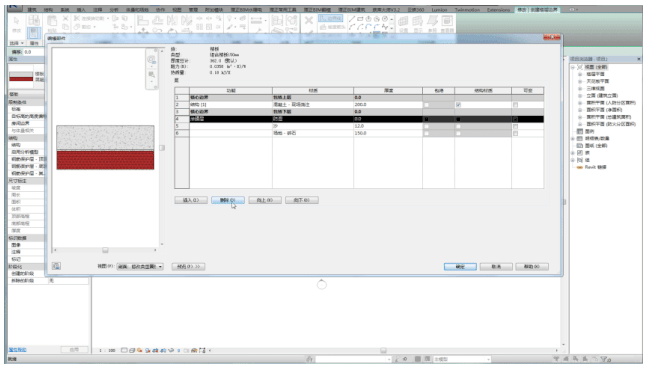652x373 pixels.
Task: Click steering wheel icon in preview pane
Action: pyautogui.click(x=151, y=60)
